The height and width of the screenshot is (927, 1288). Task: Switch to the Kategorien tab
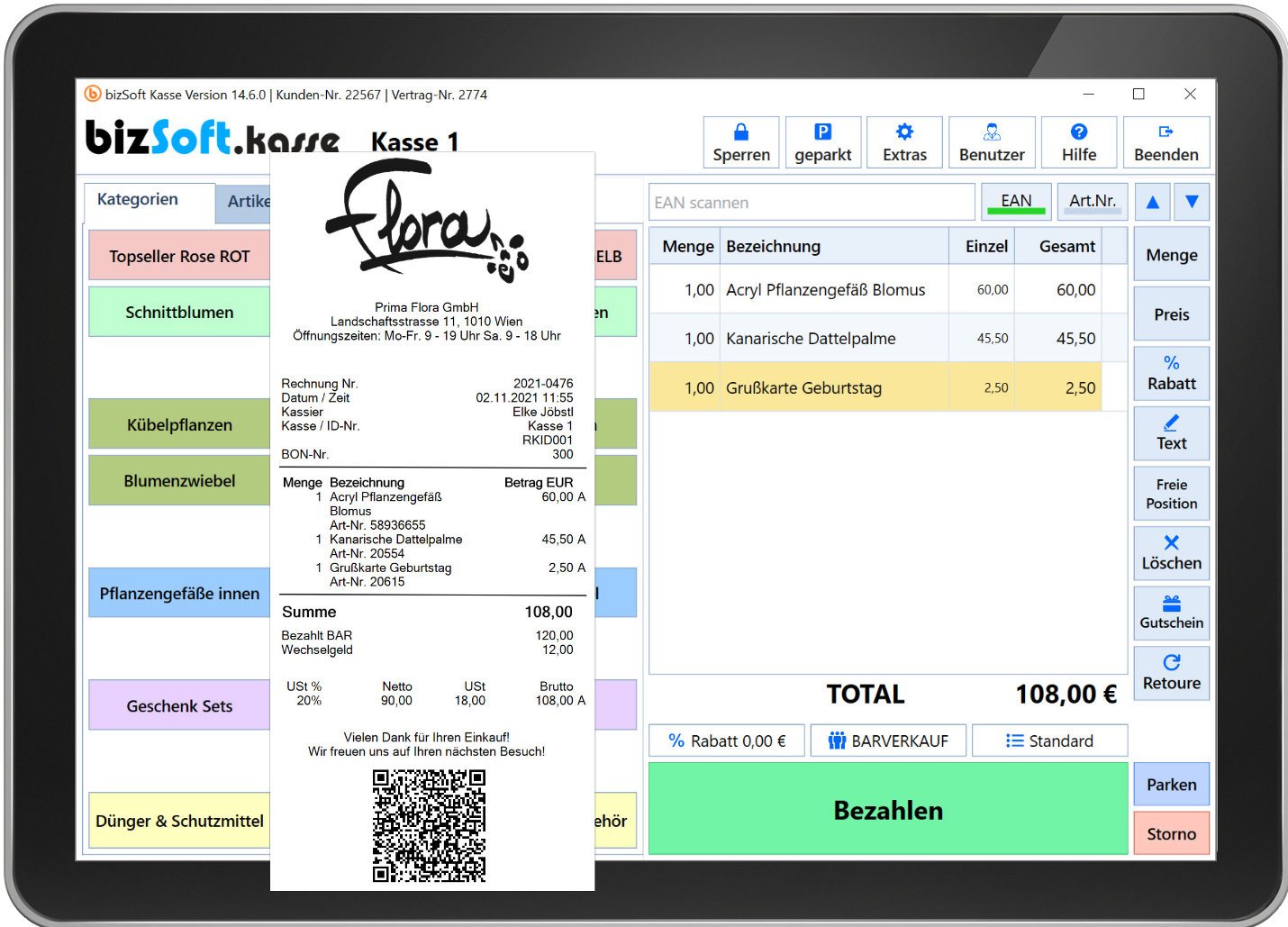pyautogui.click(x=138, y=200)
